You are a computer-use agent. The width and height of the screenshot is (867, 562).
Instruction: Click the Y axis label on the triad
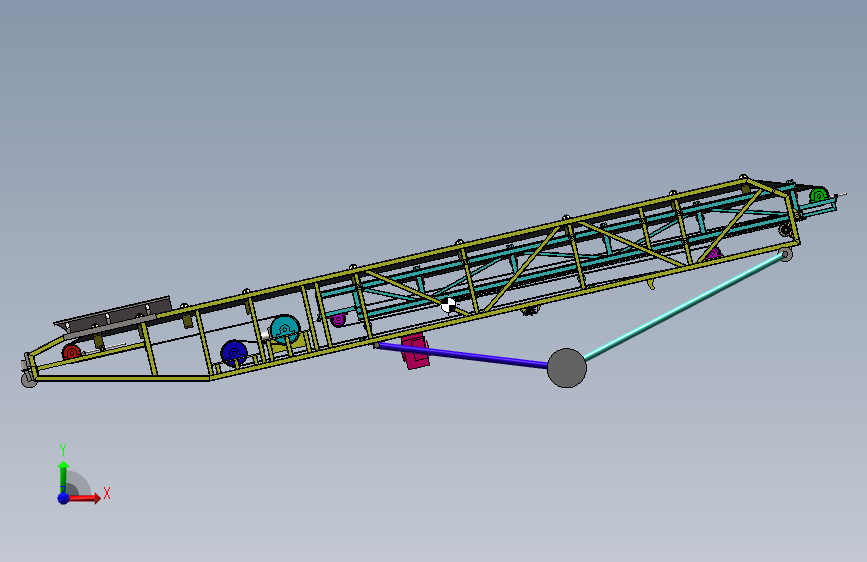point(63,449)
